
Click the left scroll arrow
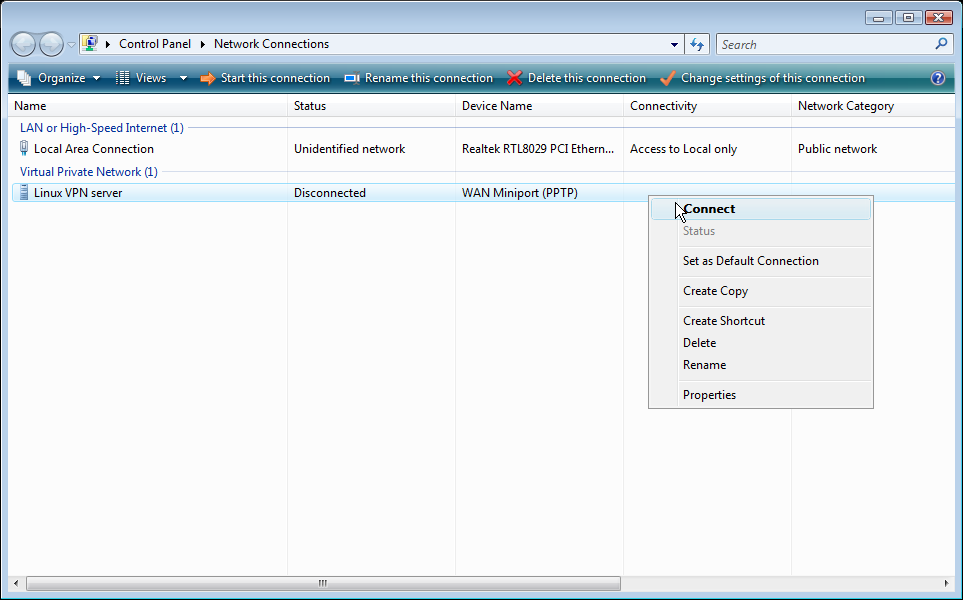(16, 583)
